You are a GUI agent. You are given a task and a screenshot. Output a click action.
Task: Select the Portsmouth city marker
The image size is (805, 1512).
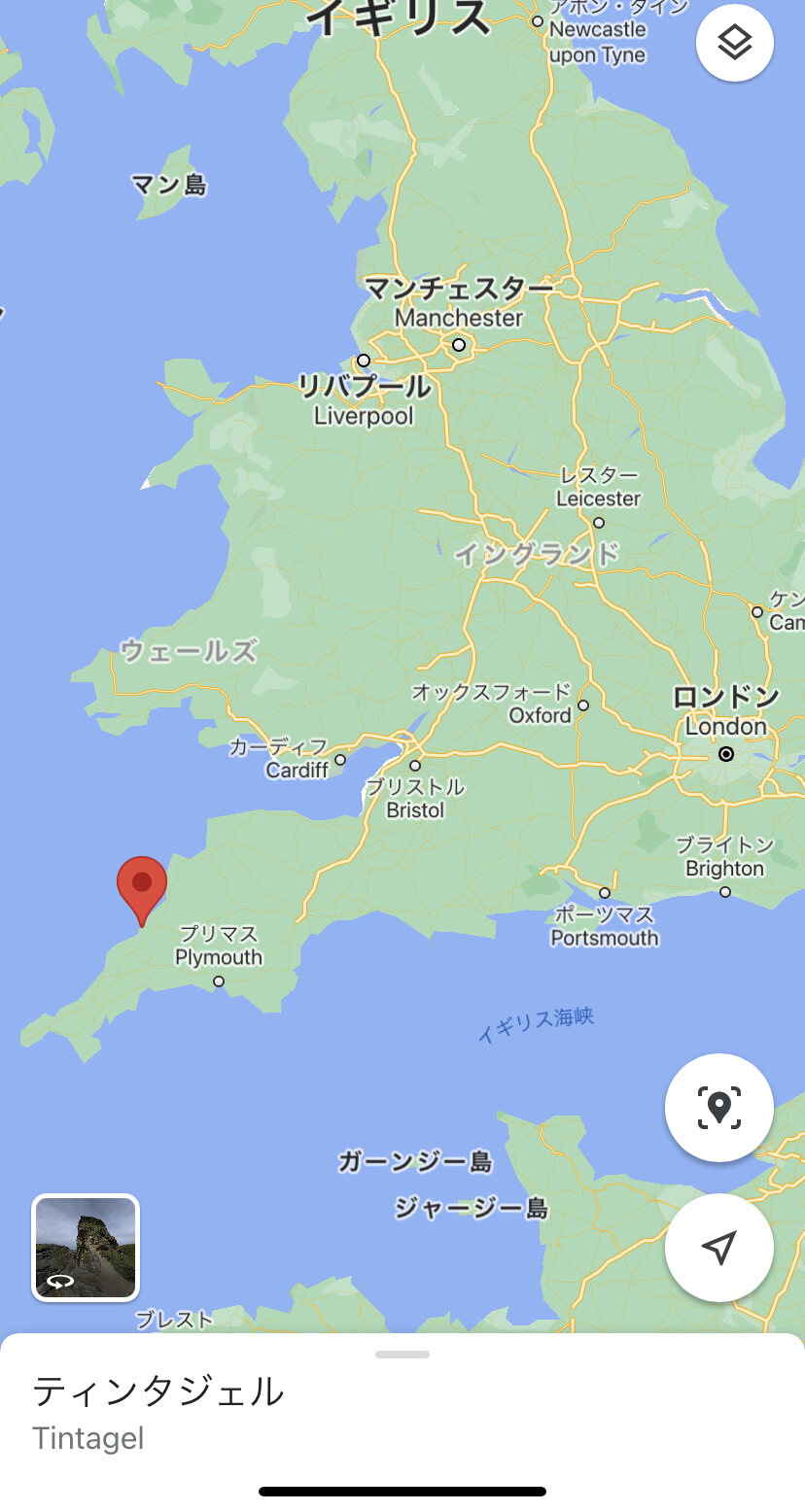[x=605, y=893]
